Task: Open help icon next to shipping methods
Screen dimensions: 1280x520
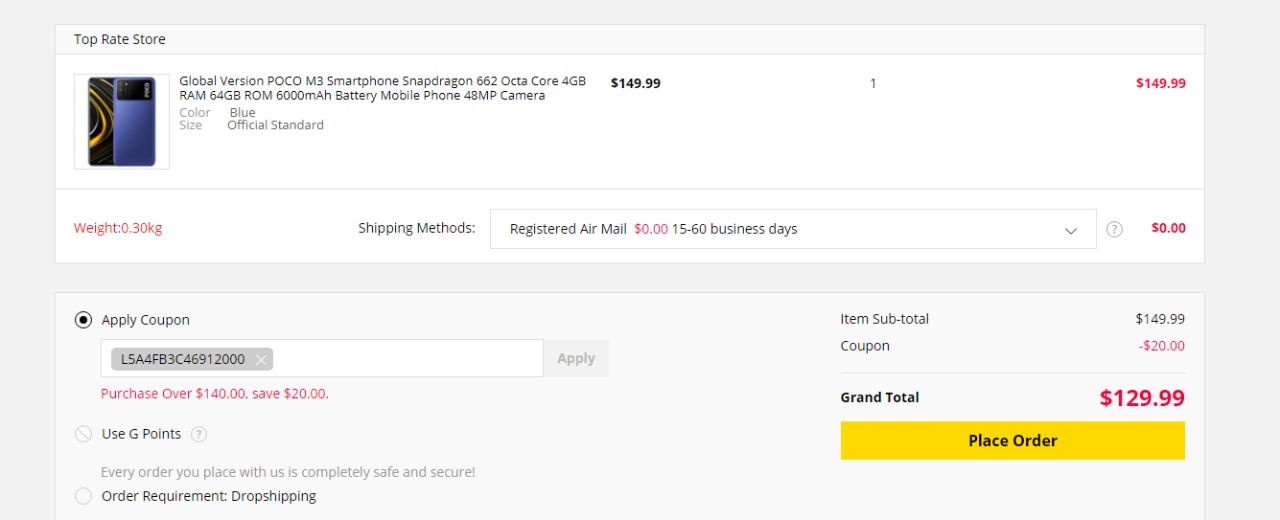Action: pos(1115,229)
